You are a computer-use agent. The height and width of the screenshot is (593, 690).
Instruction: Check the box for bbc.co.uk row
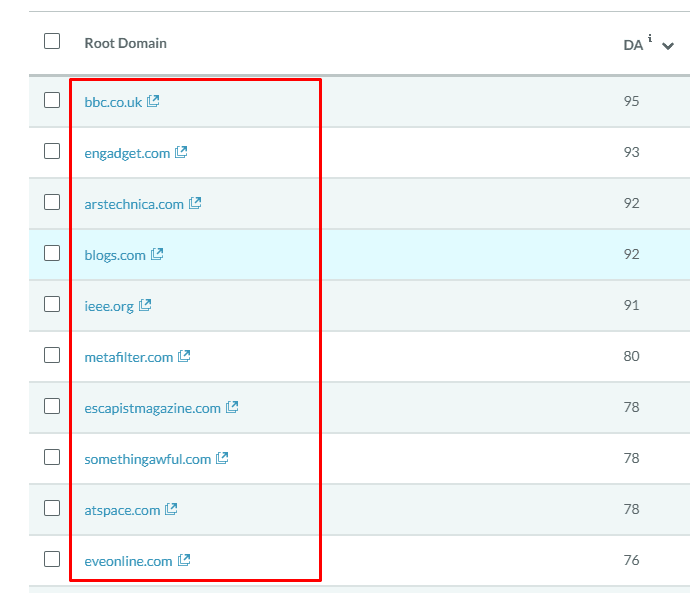pyautogui.click(x=52, y=100)
